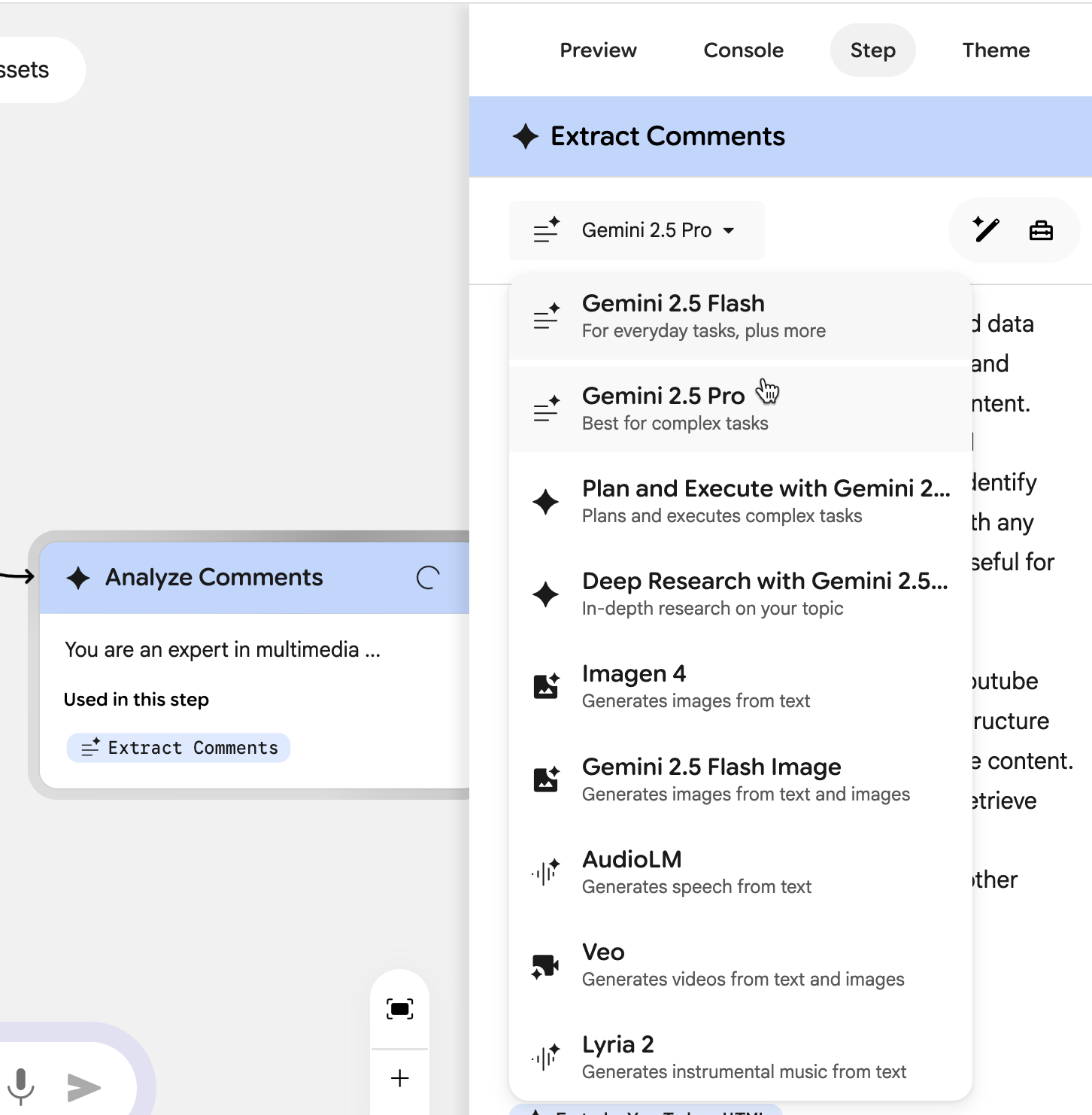Click 'Generates videos from text and images' text
This screenshot has width=1092, height=1115.
[x=743, y=980]
